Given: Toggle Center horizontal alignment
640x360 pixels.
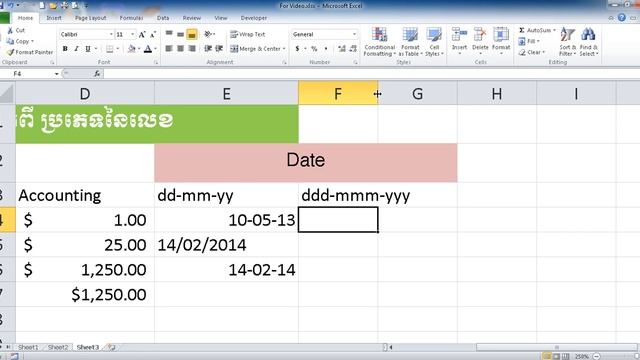Looking at the screenshot, I should (x=180, y=49).
